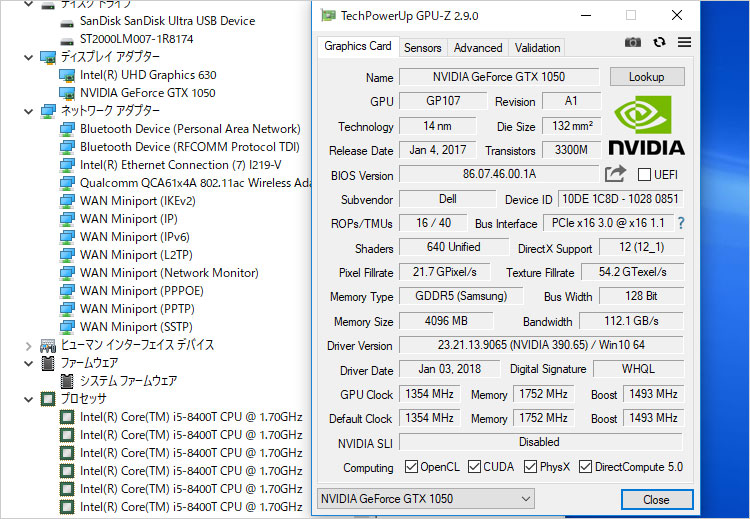Open the Advanced tab
The width and height of the screenshot is (750, 519).
pyautogui.click(x=478, y=47)
